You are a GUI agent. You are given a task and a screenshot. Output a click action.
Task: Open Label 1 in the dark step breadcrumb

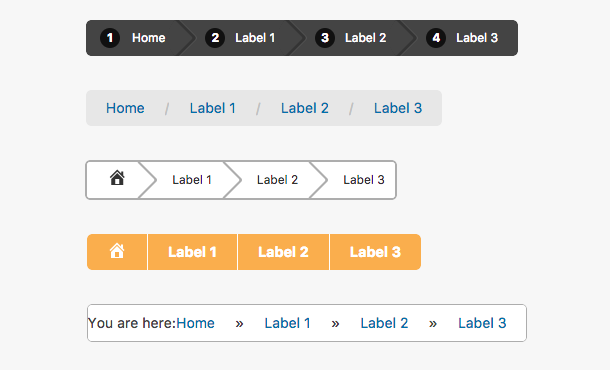[x=255, y=38]
